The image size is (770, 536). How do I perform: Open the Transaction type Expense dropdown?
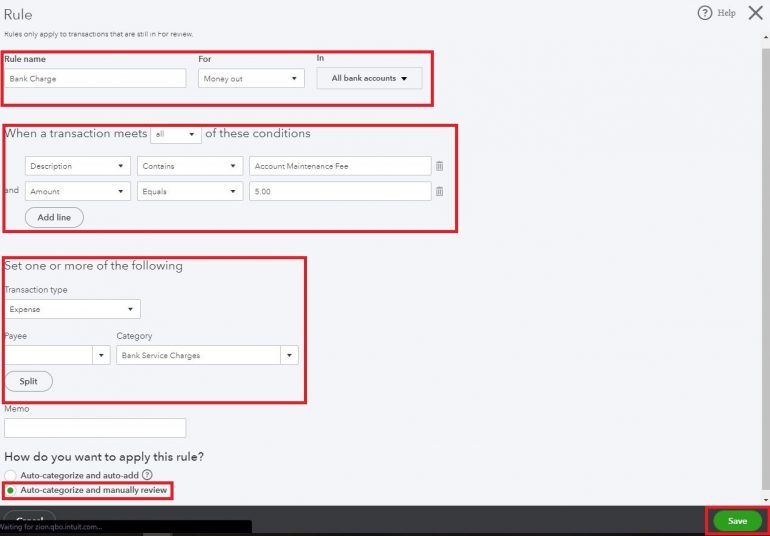click(x=72, y=310)
